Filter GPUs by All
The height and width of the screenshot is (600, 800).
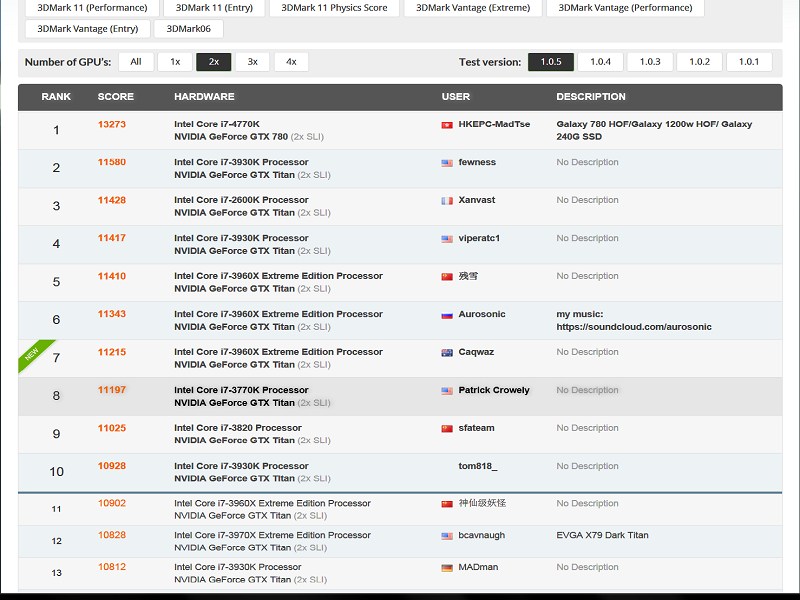click(136, 62)
